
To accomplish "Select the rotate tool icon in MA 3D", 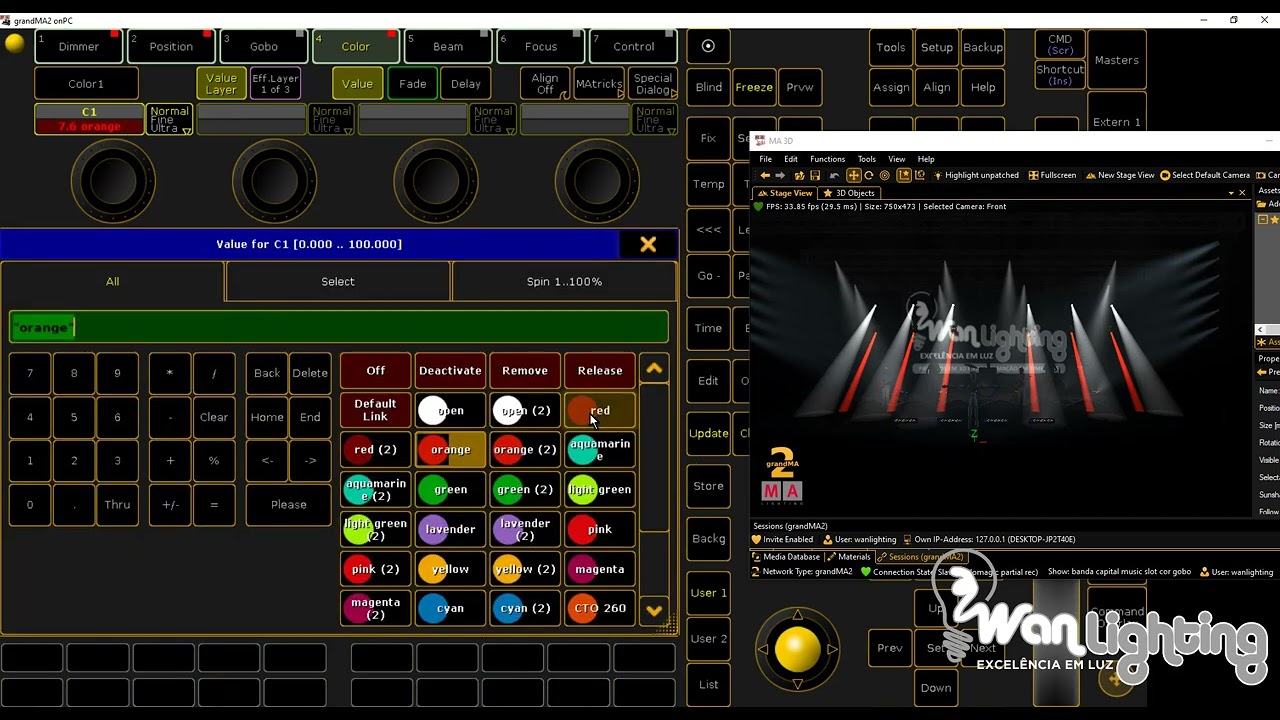I will point(869,175).
